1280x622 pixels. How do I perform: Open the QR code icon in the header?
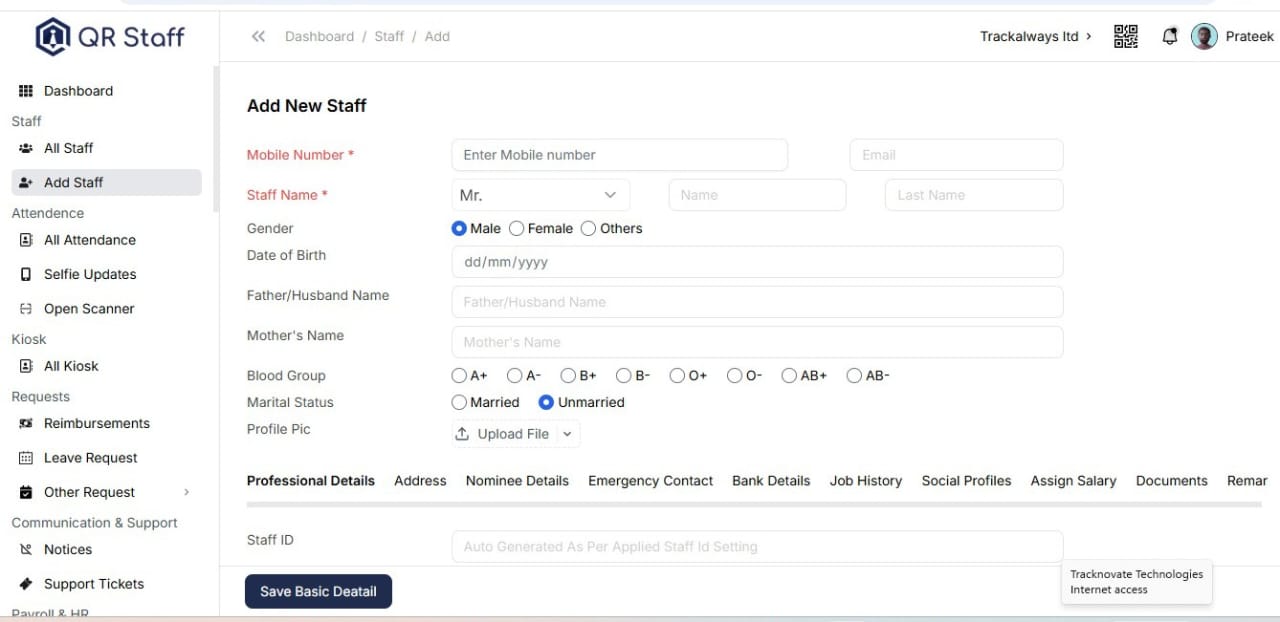1125,36
